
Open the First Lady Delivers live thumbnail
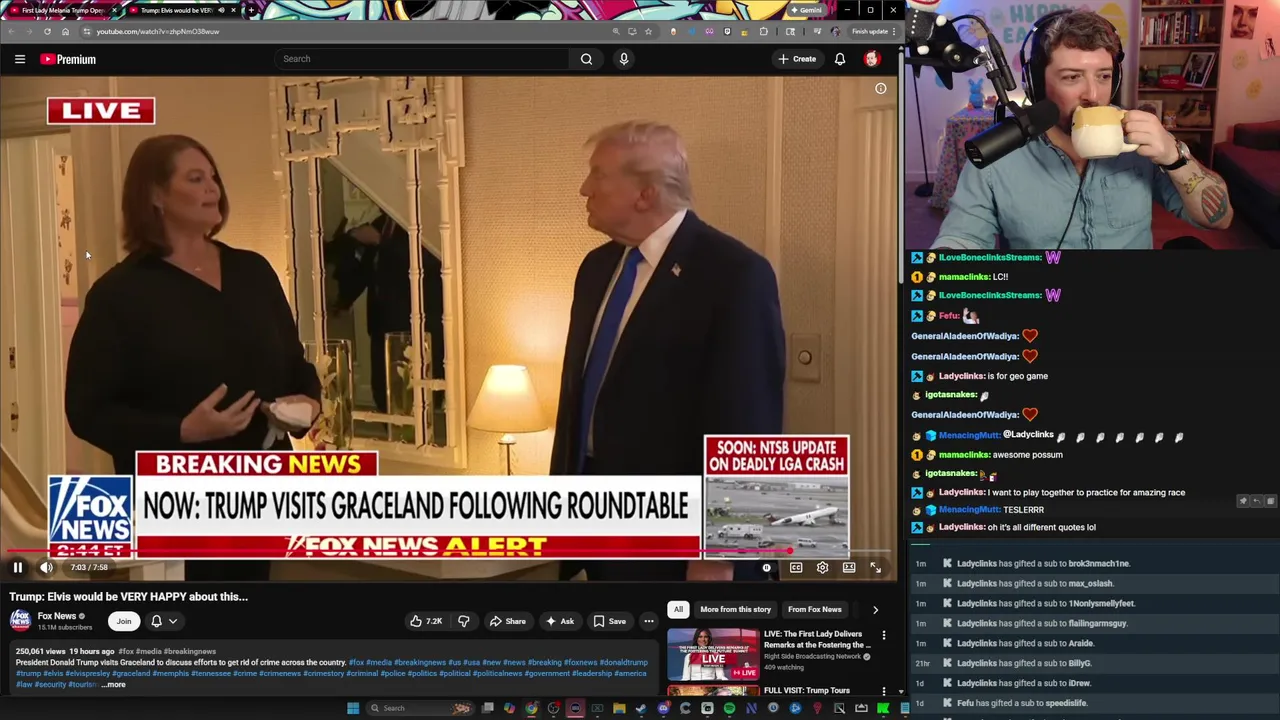pyautogui.click(x=713, y=653)
